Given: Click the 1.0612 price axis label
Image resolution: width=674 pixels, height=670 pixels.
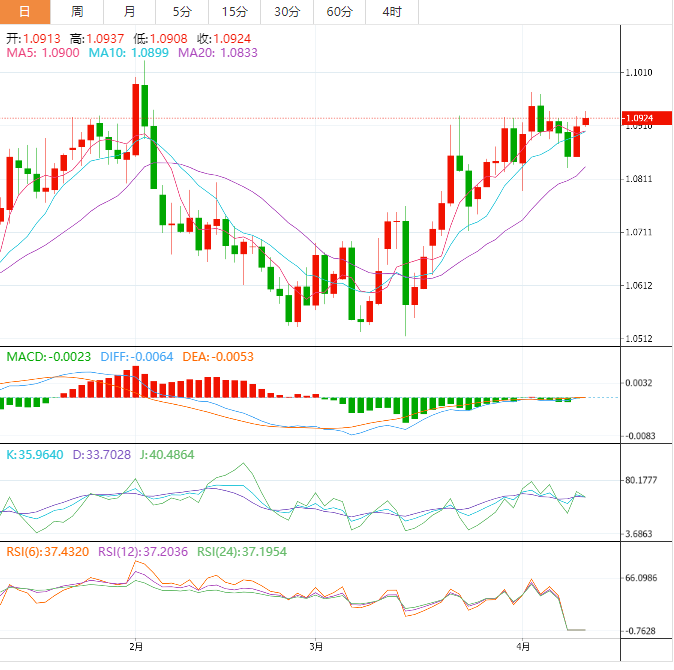Looking at the screenshot, I should point(638,286).
